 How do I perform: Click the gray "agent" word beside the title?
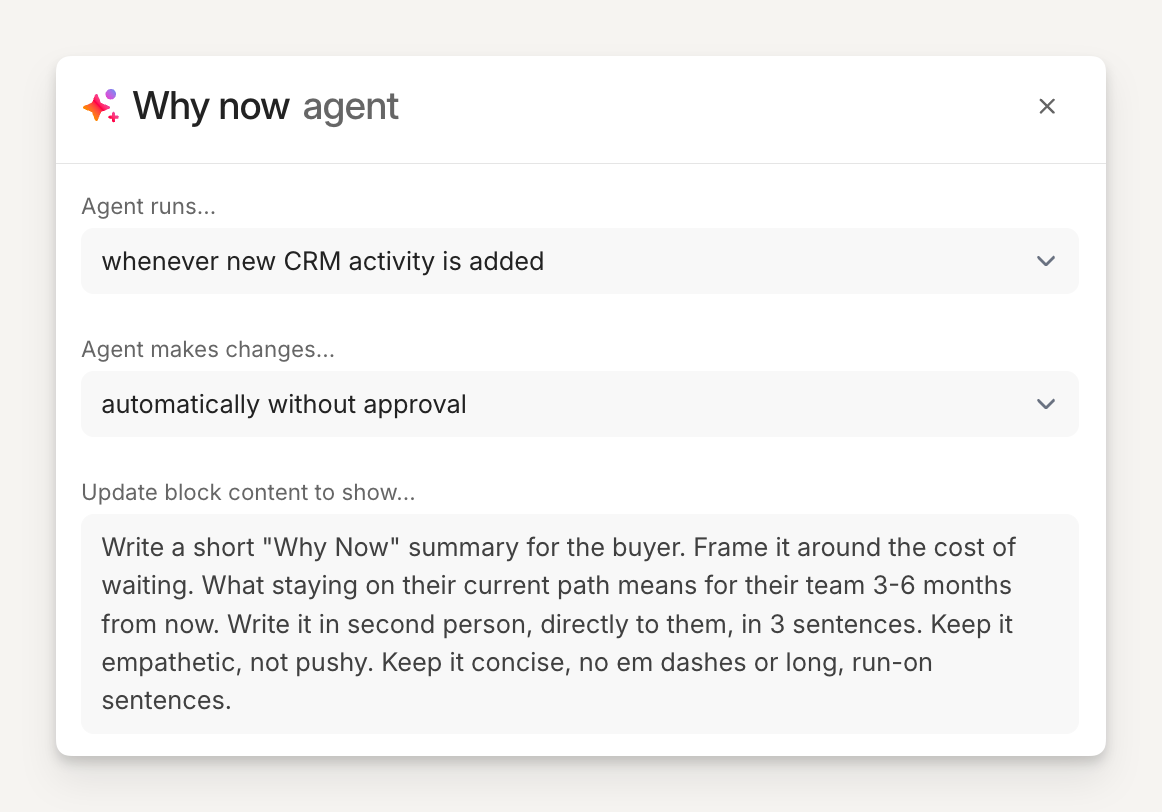tap(350, 106)
